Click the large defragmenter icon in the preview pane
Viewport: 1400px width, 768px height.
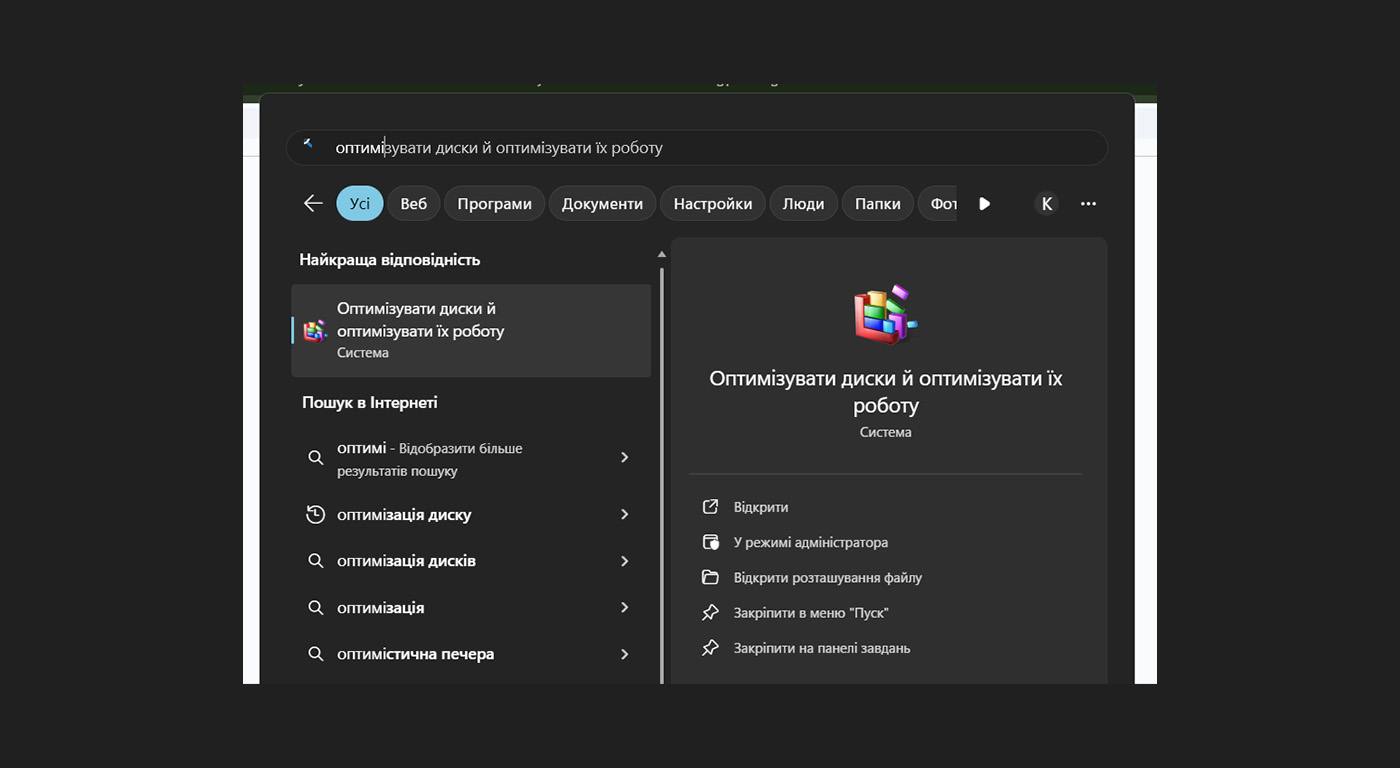(885, 314)
